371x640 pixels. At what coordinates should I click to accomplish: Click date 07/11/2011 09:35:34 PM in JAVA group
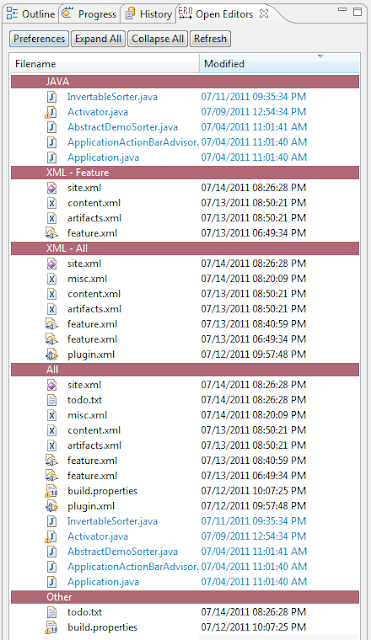click(x=253, y=97)
